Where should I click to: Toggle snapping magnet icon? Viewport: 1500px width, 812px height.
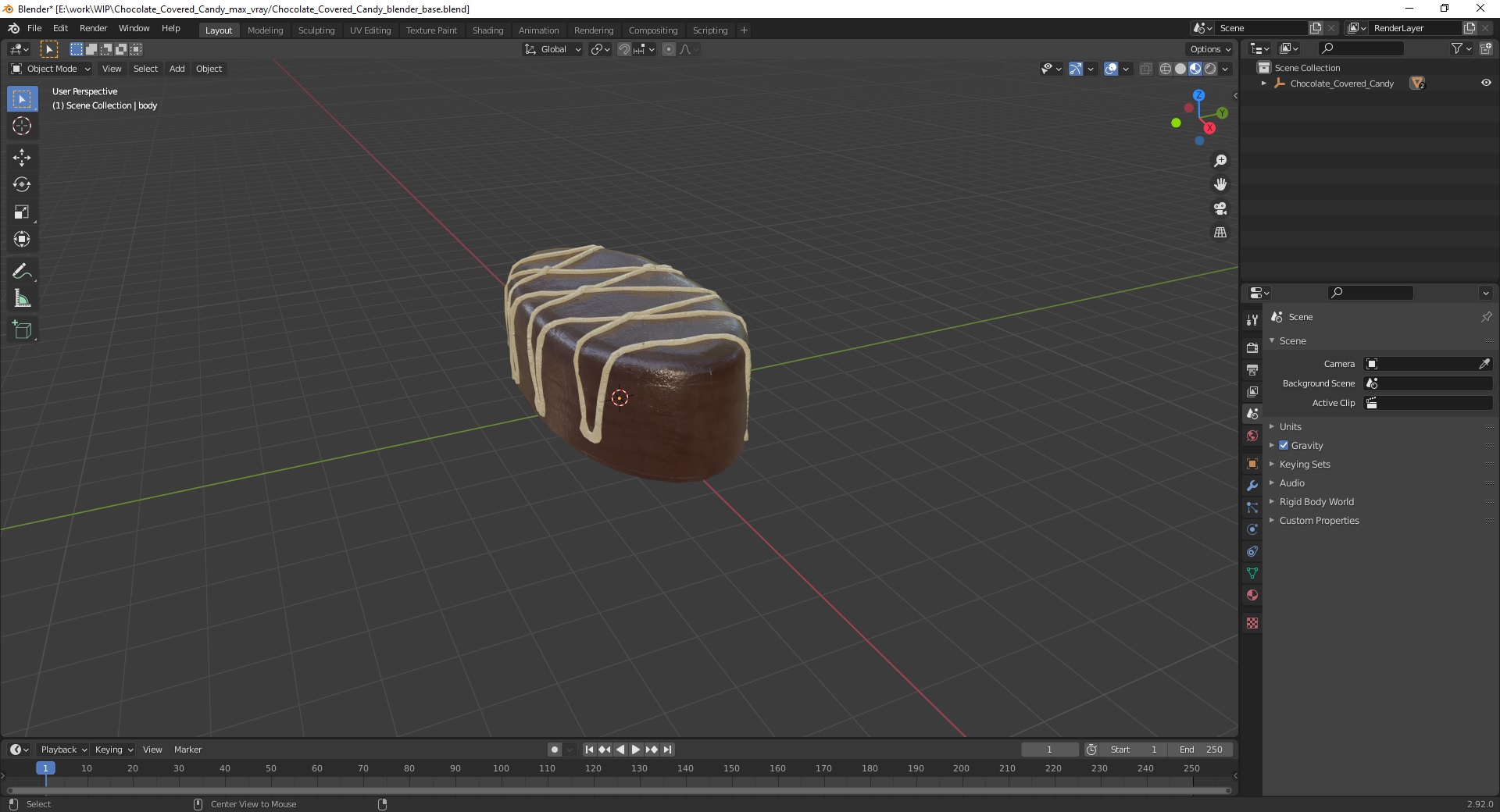(624, 49)
